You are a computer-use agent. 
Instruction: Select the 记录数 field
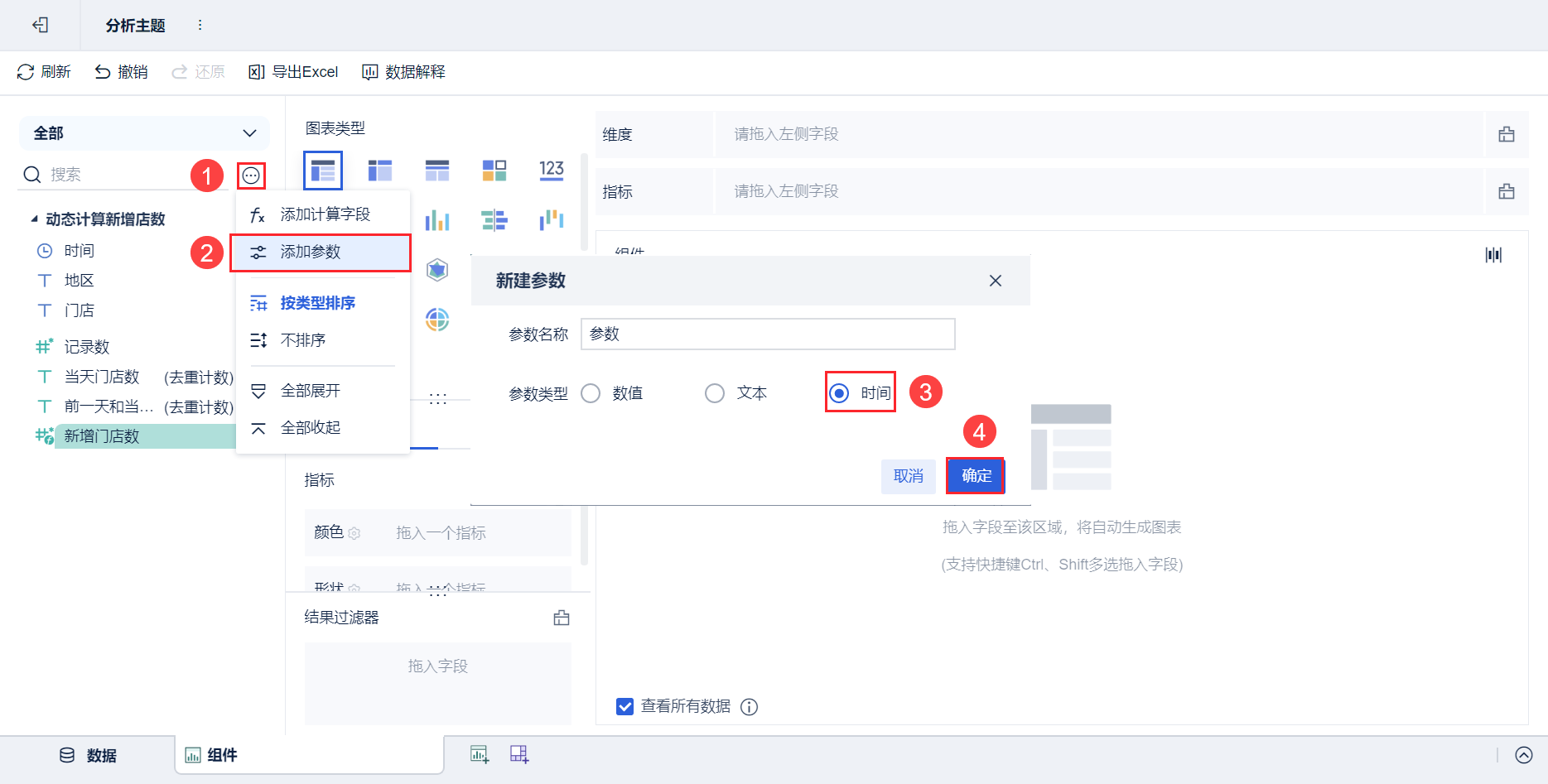[x=87, y=347]
